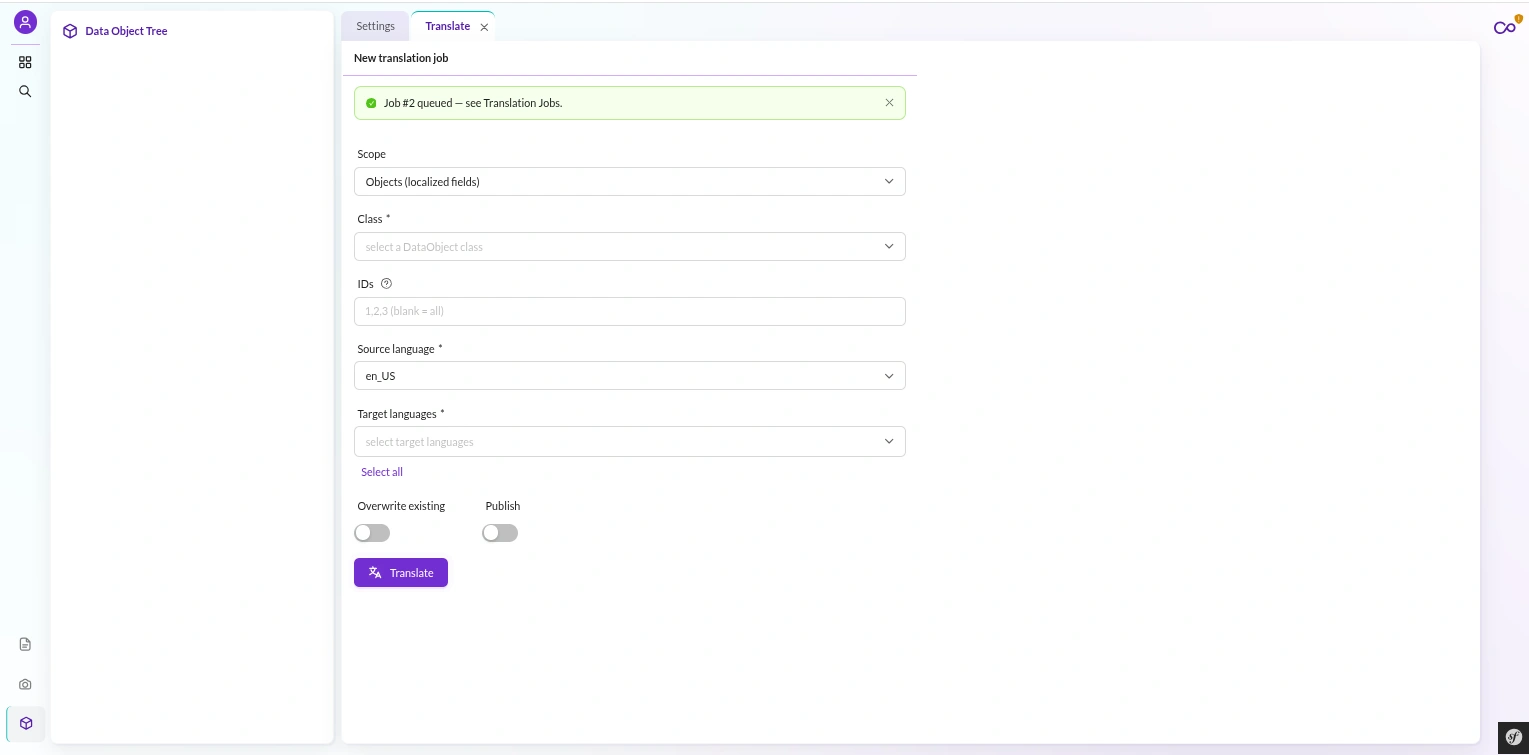Click the Translate button

pos(401,573)
